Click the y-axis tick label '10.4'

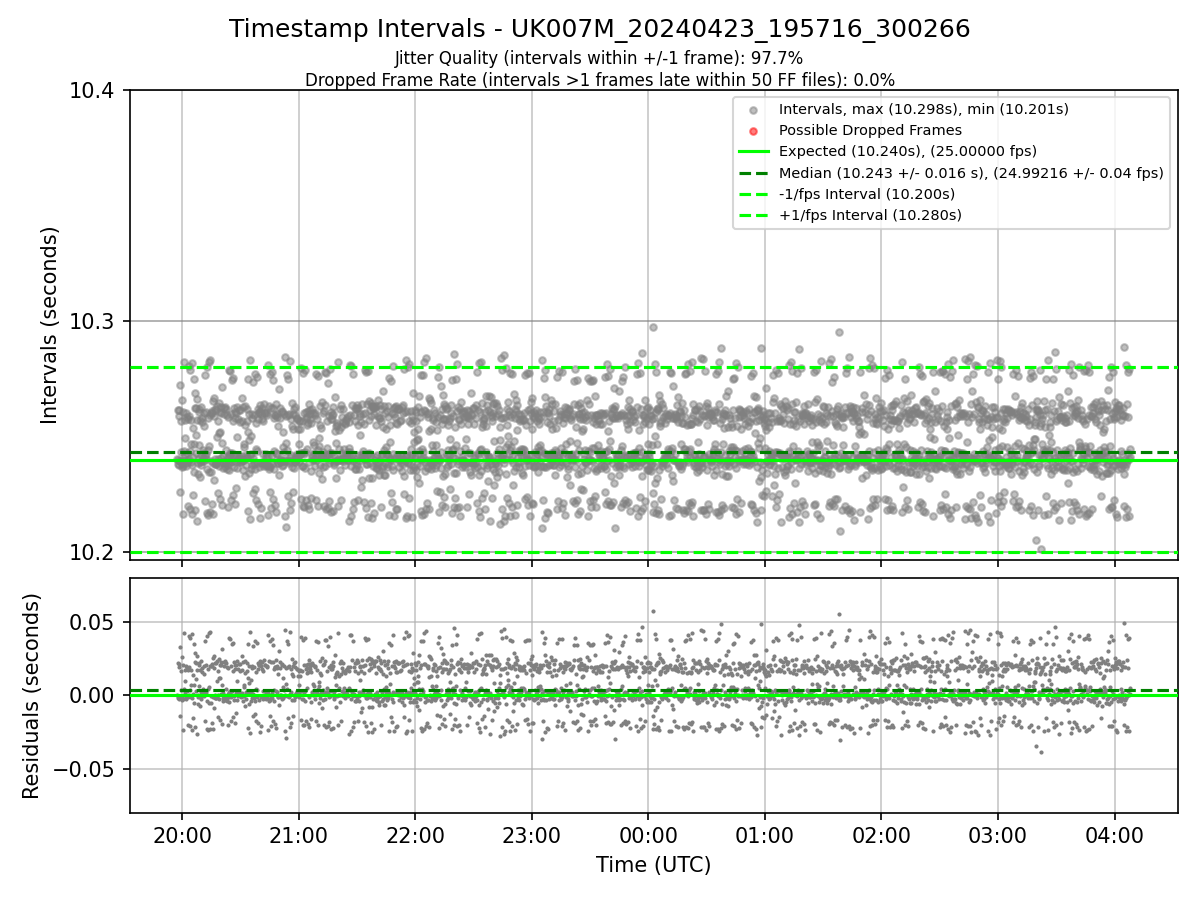pyautogui.click(x=93, y=91)
